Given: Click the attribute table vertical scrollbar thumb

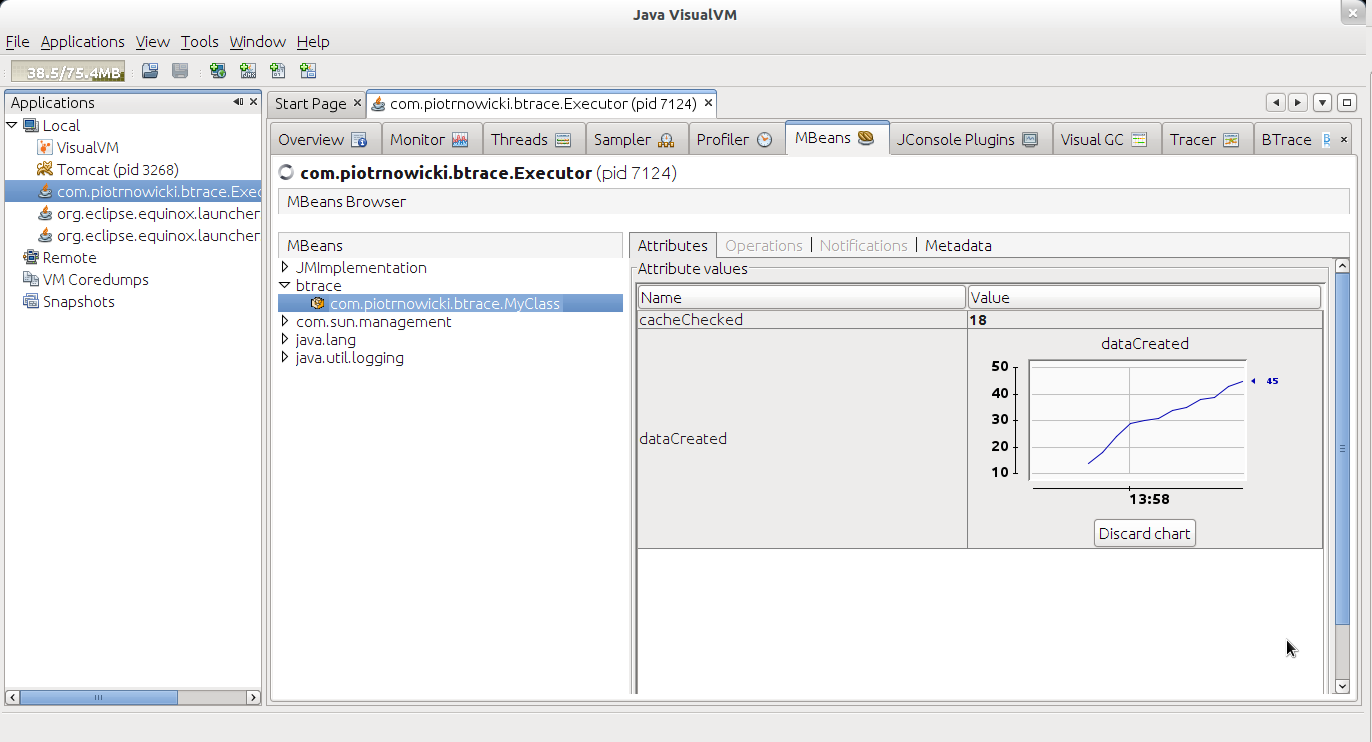Looking at the screenshot, I should pyautogui.click(x=1342, y=448).
